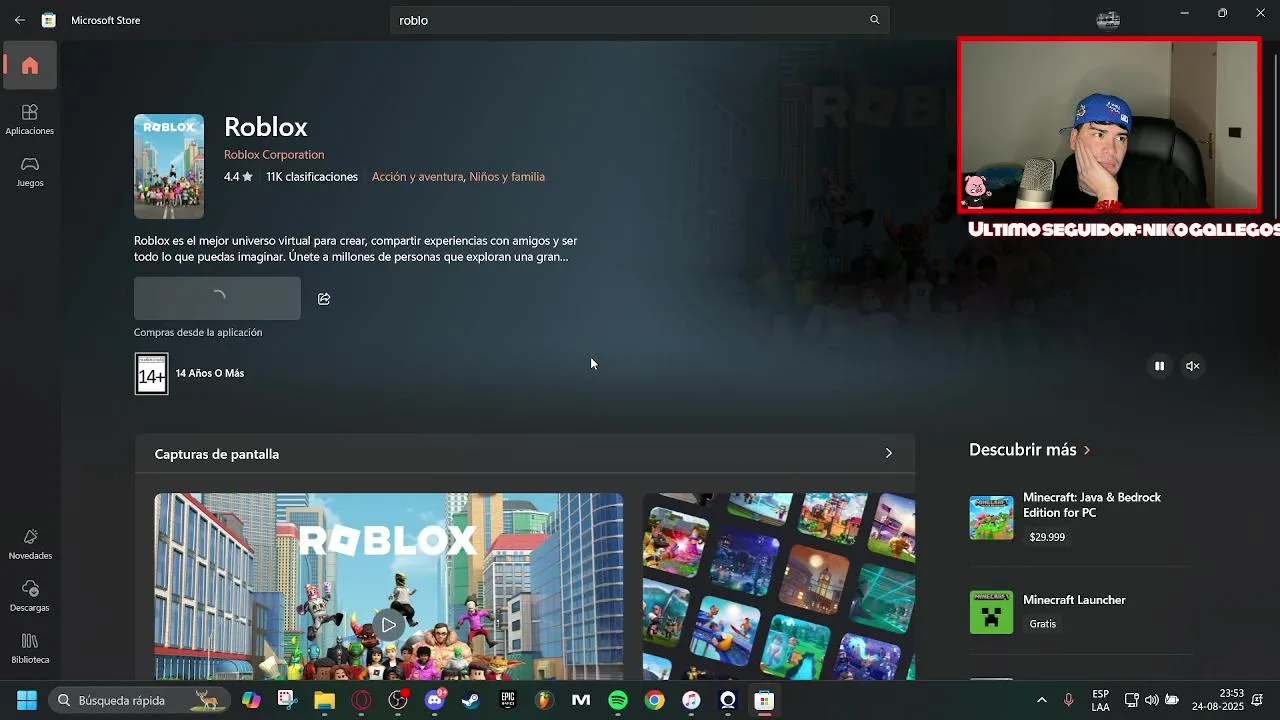Click the Roblox app icon
Image resolution: width=1280 pixels, height=720 pixels.
[x=169, y=166]
